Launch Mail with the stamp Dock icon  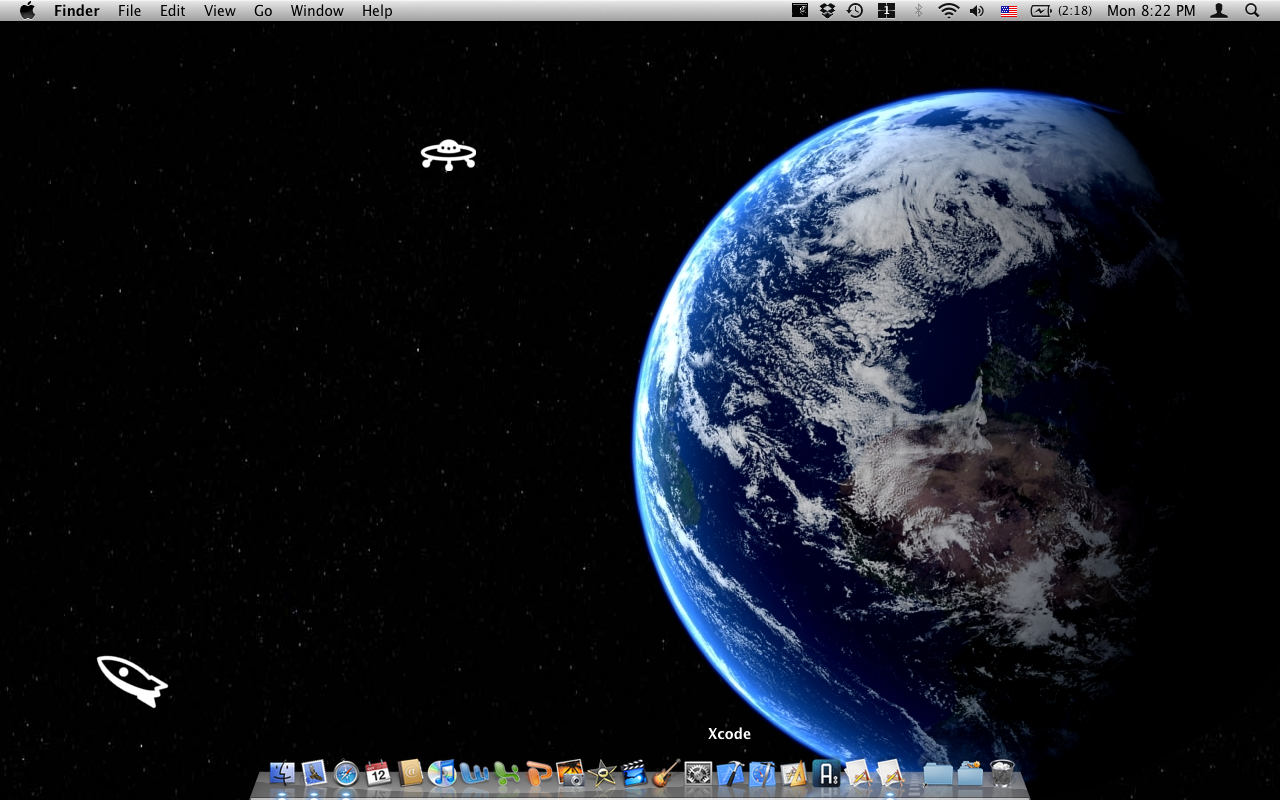(x=314, y=773)
